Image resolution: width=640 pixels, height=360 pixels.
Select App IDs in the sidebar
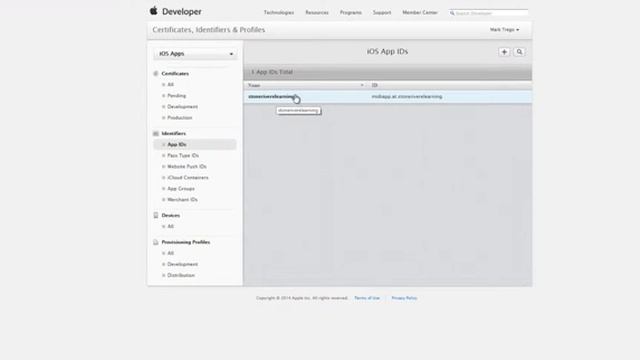(x=195, y=144)
